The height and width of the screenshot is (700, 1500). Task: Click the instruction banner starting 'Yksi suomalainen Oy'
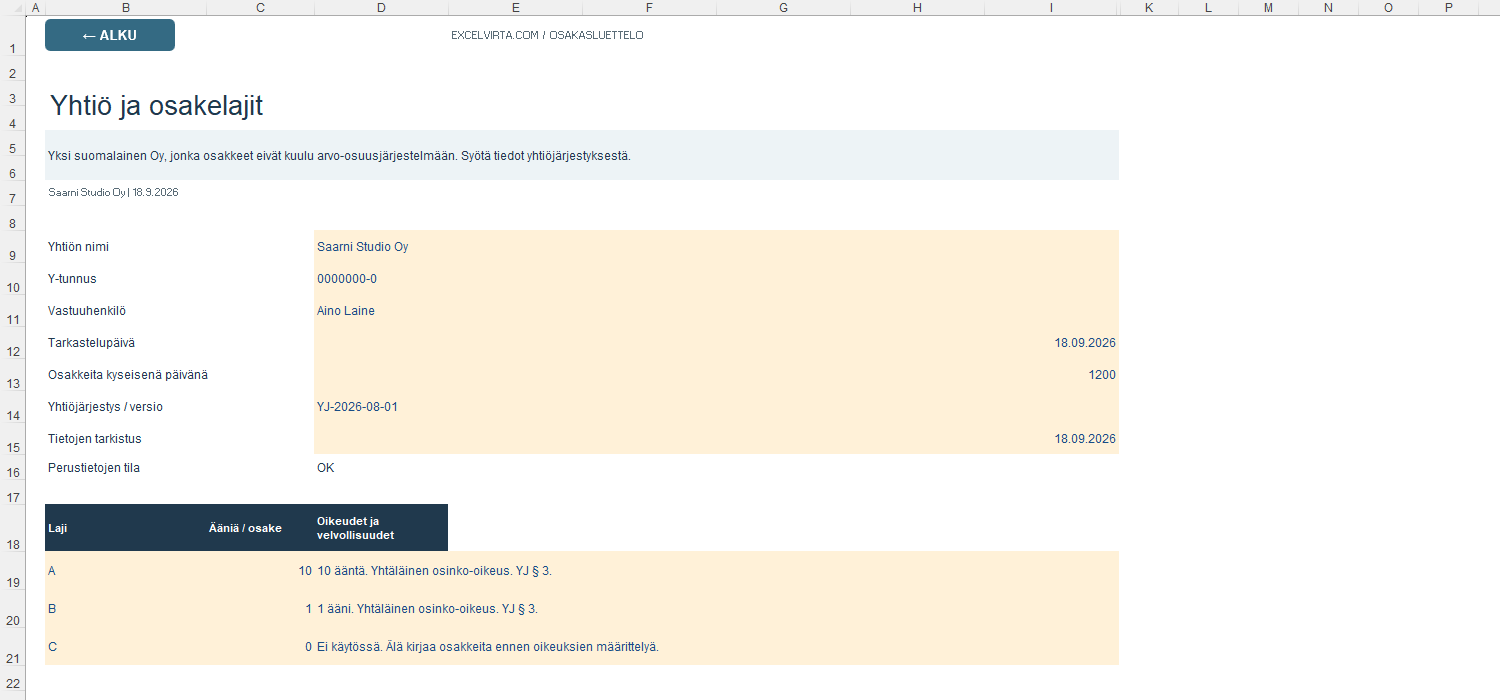(582, 155)
